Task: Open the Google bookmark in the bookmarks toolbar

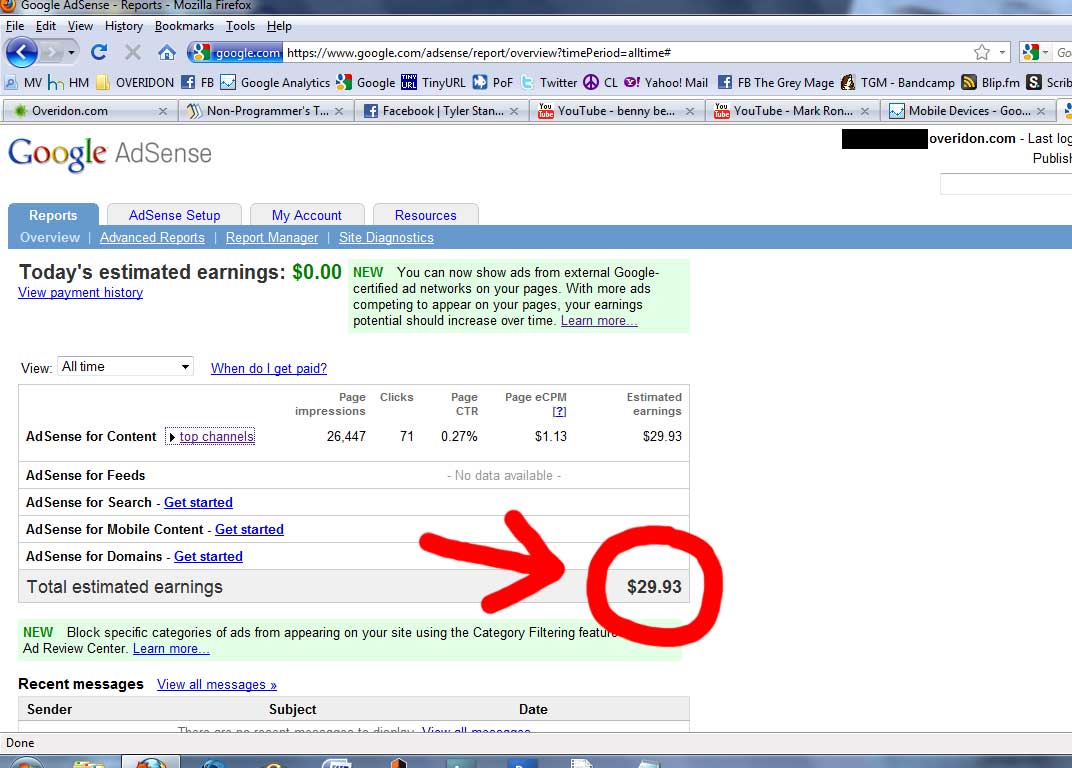Action: (x=366, y=83)
